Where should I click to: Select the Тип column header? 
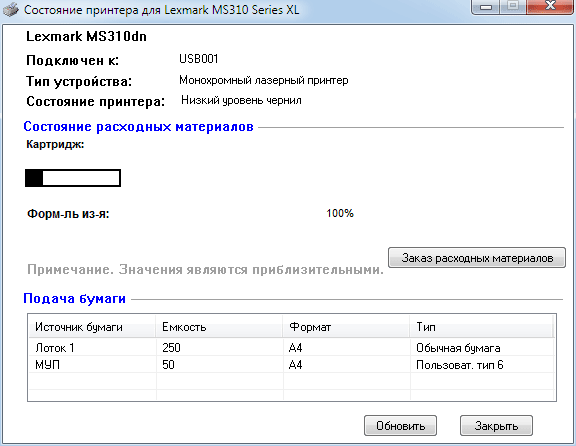coord(481,327)
